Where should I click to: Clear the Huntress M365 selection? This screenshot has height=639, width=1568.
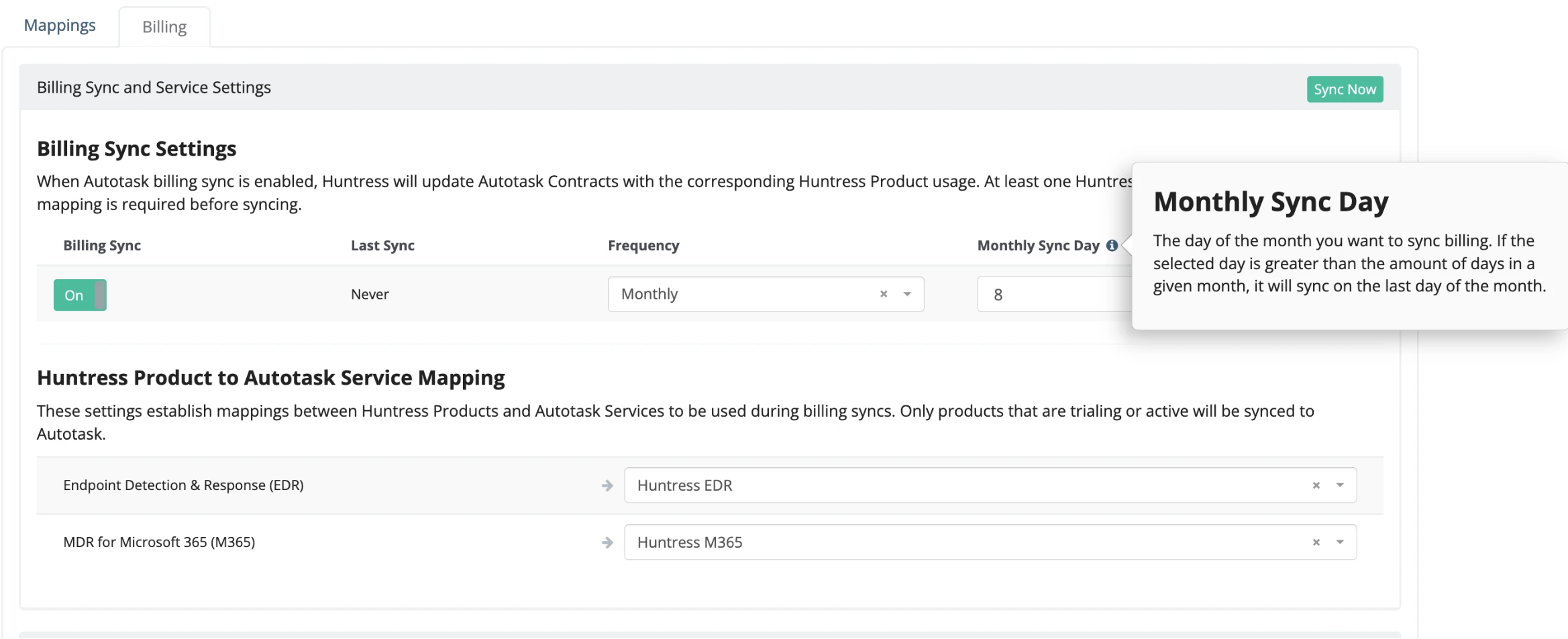(1316, 542)
